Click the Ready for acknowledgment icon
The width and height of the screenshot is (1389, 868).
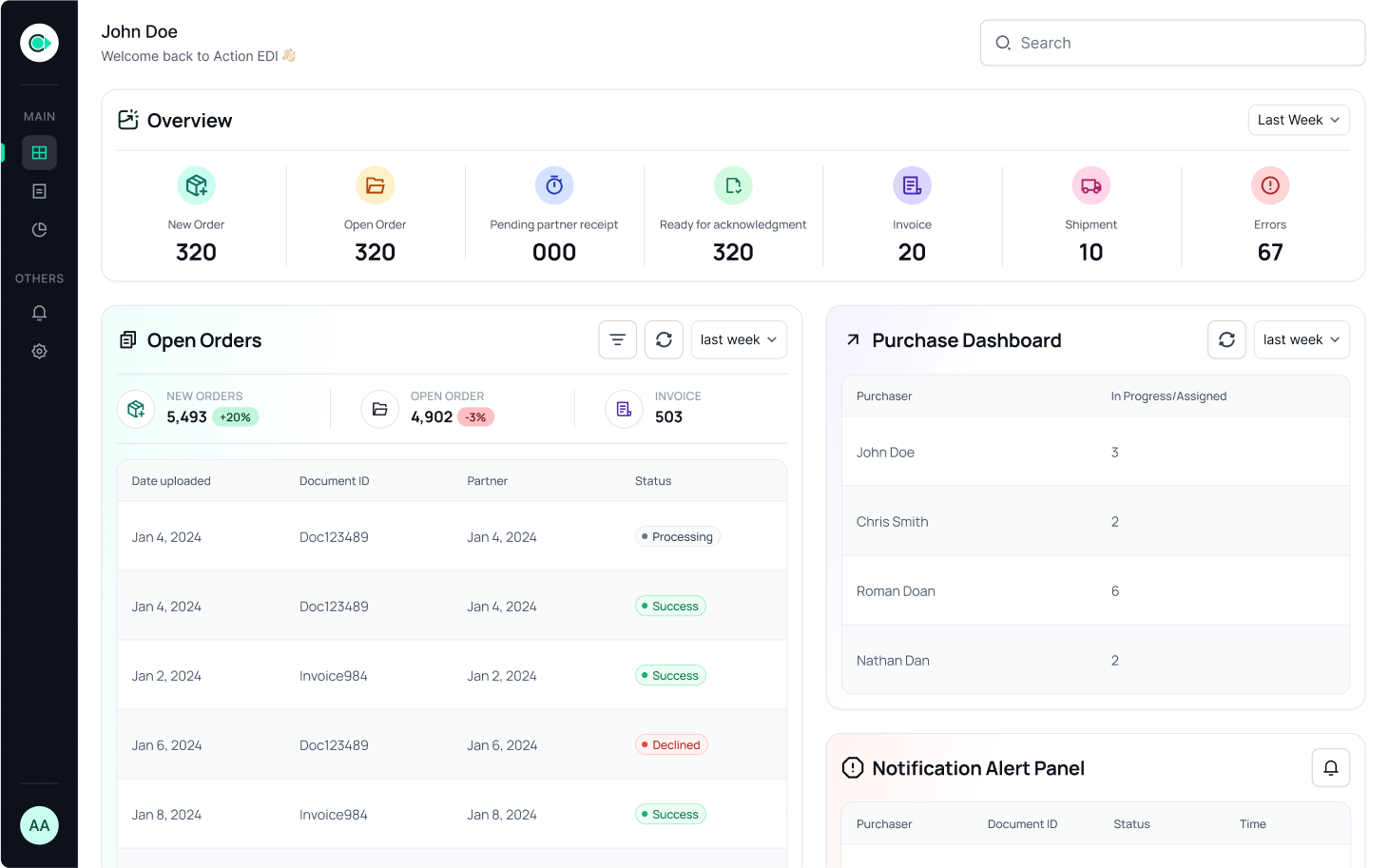[733, 185]
